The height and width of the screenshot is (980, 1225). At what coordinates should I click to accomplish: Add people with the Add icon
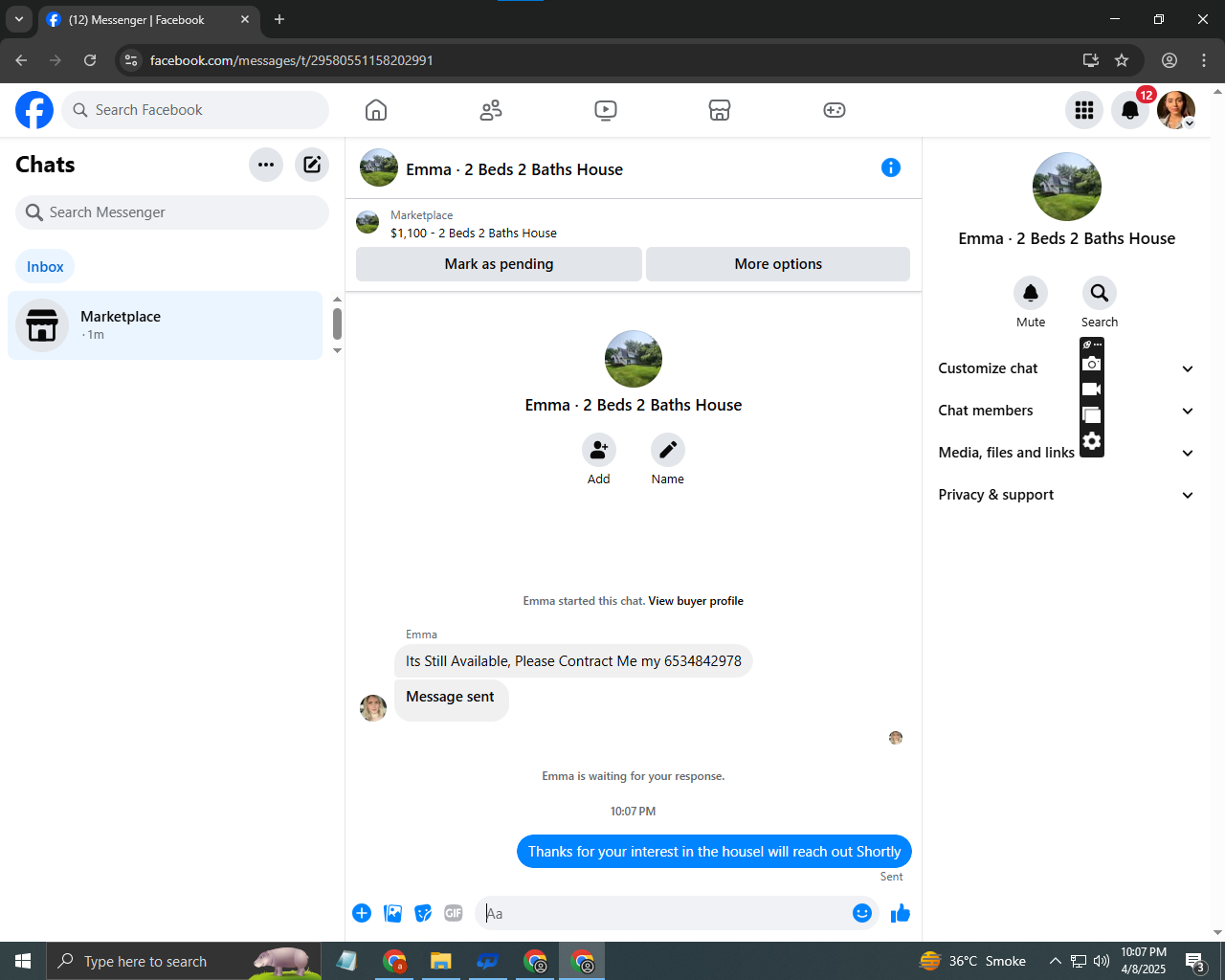click(x=599, y=450)
